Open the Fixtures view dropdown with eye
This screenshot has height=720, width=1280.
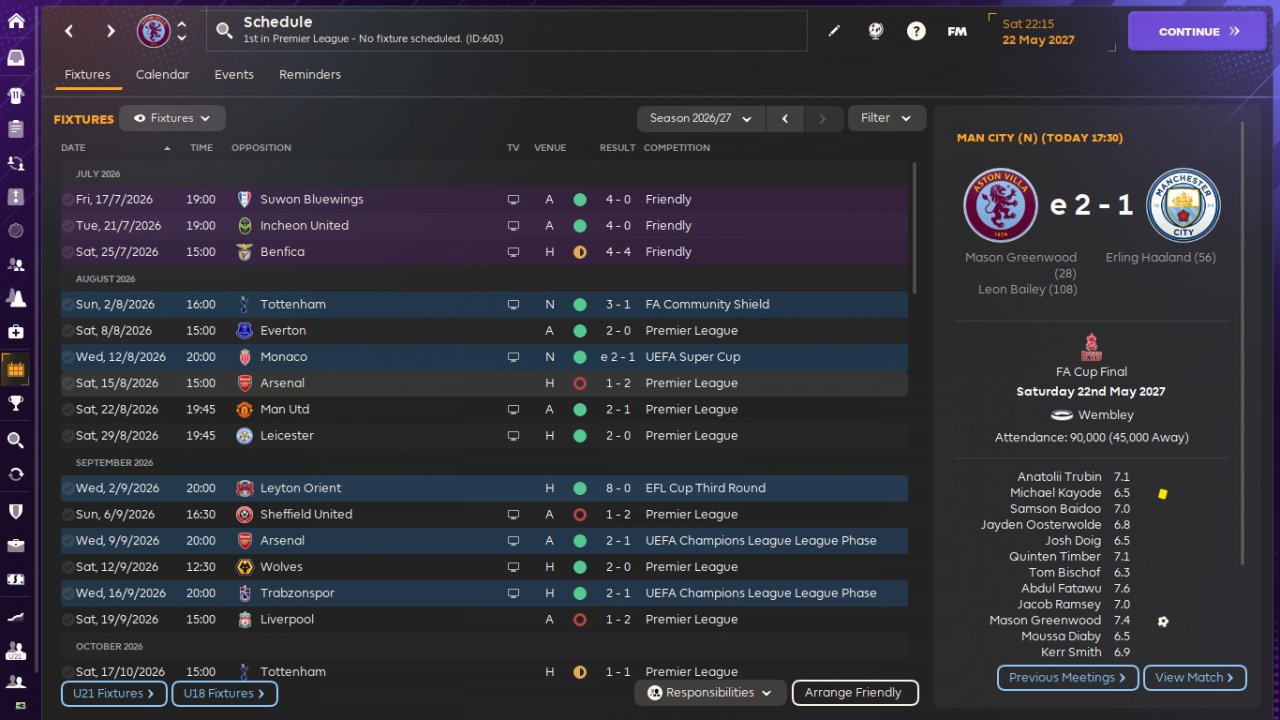[x=172, y=118]
